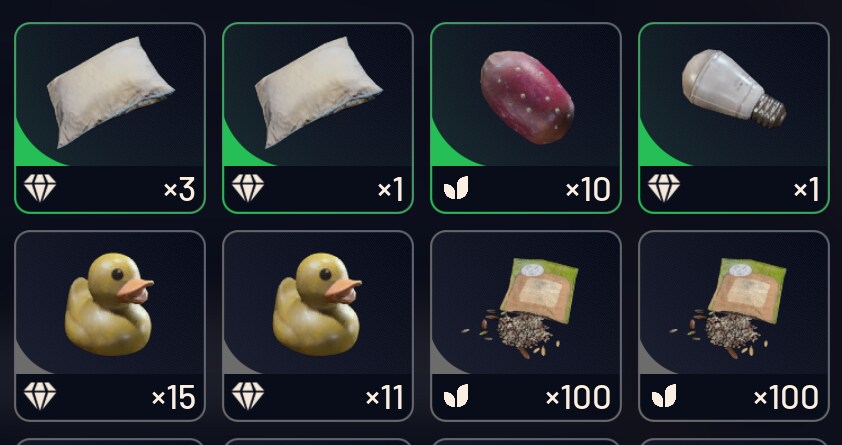This screenshot has height=445, width=842.
Task: Select the rubber duck with quantity ×11
Action: [x=318, y=326]
